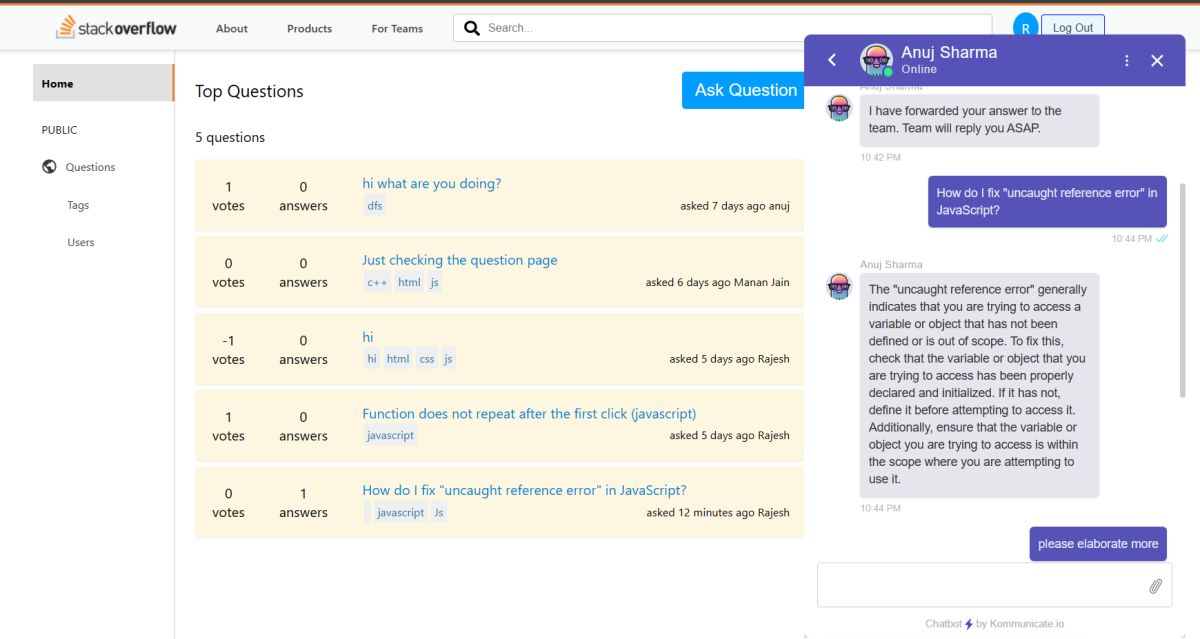
Task: Click the globe icon beside Questions
Action: [49, 167]
